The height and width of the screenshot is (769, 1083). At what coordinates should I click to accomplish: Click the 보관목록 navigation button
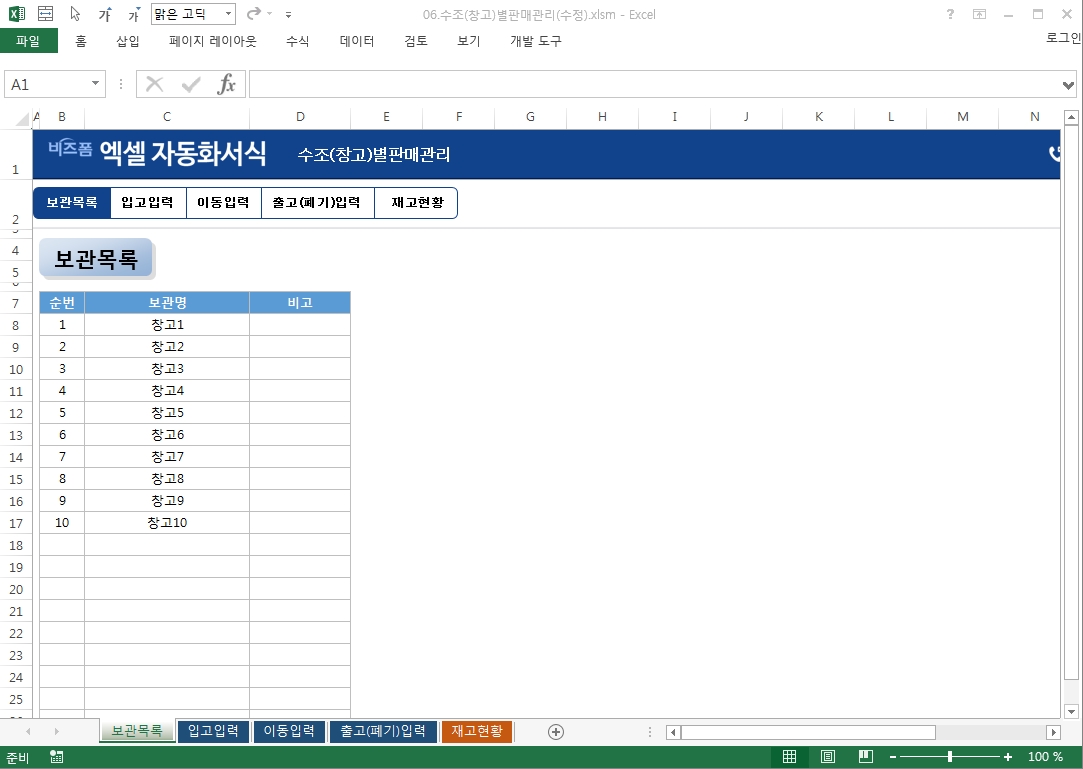tap(72, 202)
